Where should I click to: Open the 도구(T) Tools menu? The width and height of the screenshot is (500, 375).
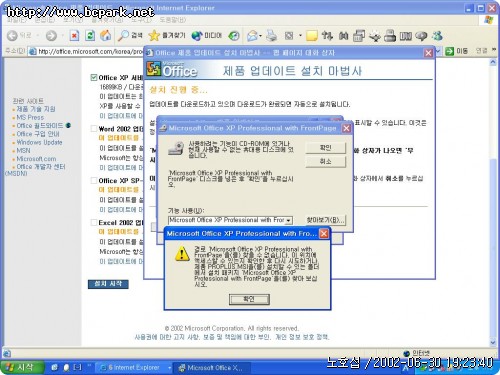click(141, 20)
